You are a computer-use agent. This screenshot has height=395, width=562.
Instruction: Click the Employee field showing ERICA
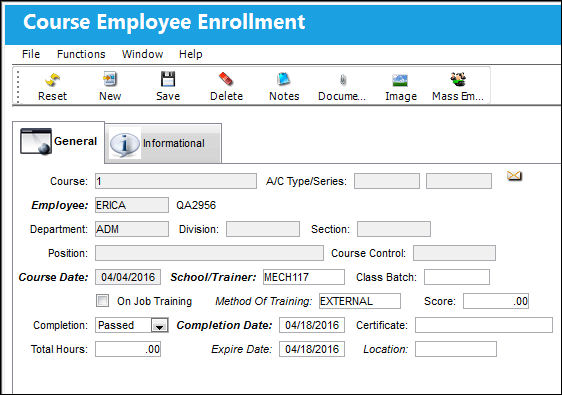click(132, 205)
